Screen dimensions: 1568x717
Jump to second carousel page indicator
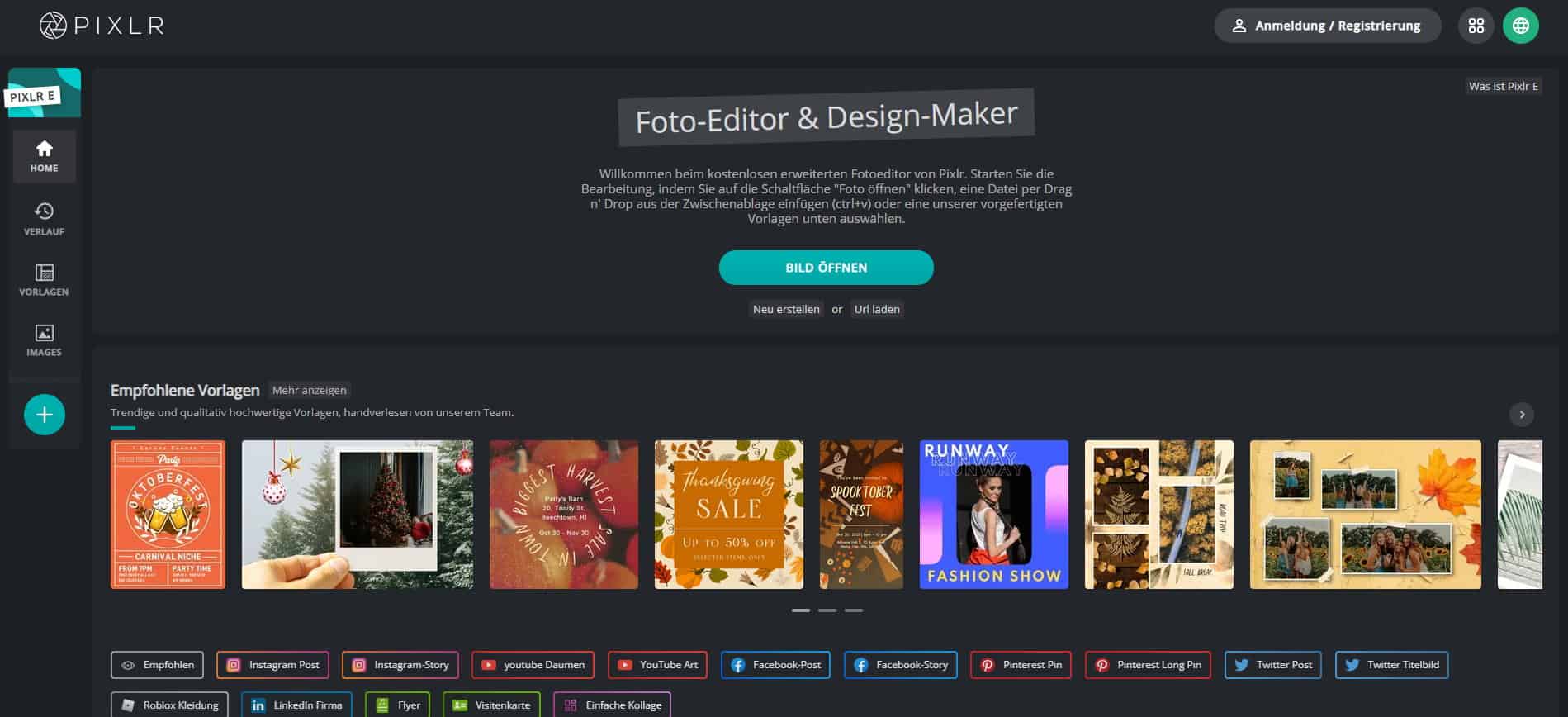[x=827, y=610]
